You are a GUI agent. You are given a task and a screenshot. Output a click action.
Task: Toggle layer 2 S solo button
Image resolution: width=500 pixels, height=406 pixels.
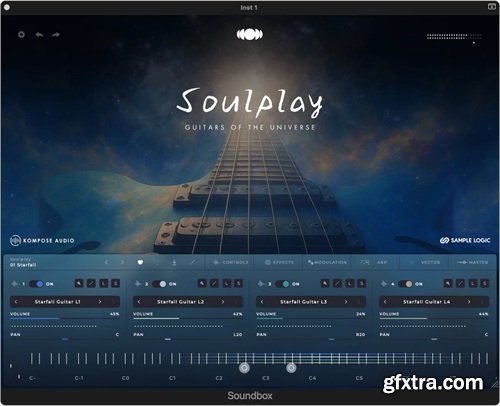(x=238, y=283)
